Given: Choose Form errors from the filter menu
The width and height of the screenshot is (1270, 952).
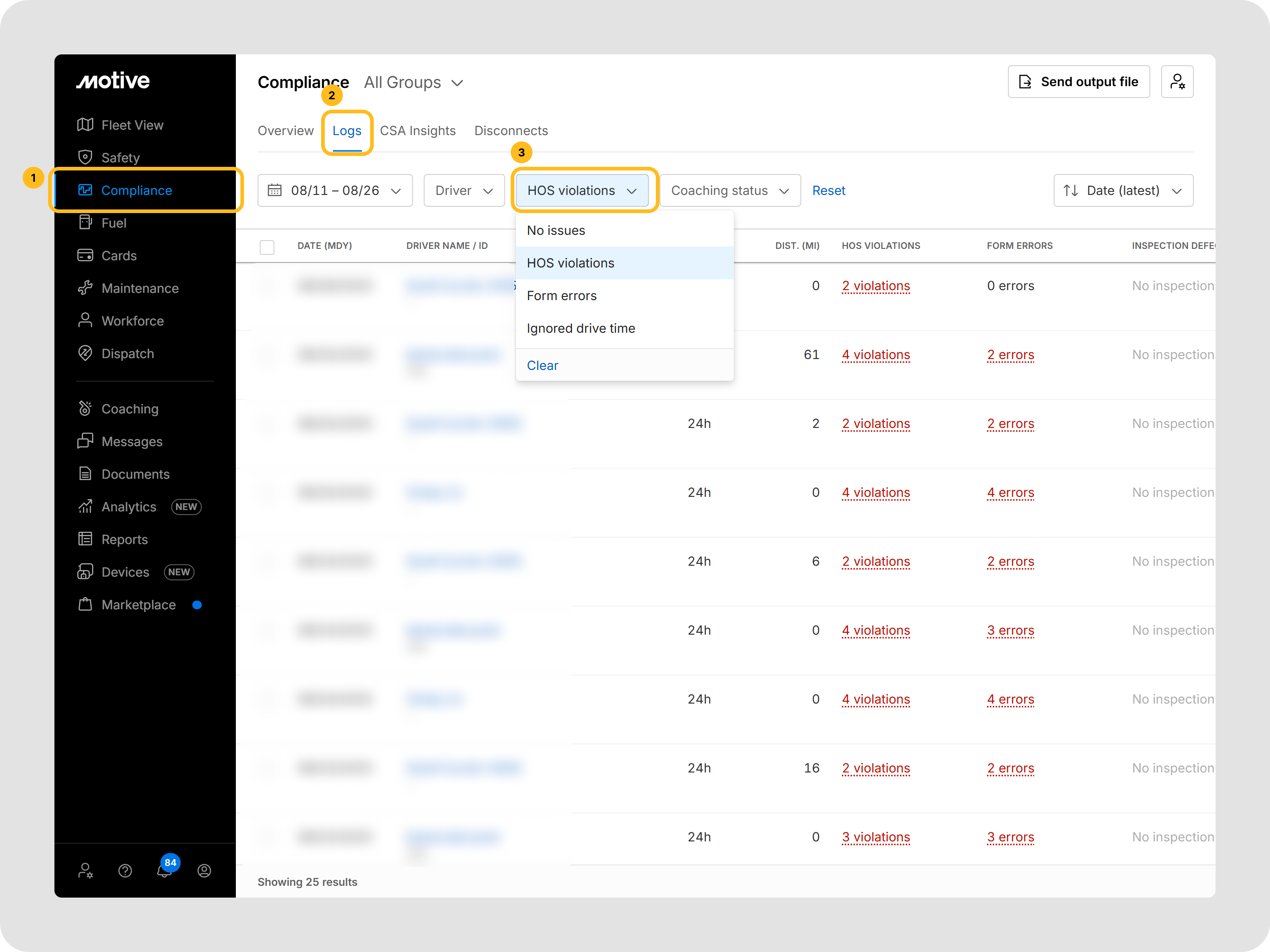Looking at the screenshot, I should click(562, 296).
